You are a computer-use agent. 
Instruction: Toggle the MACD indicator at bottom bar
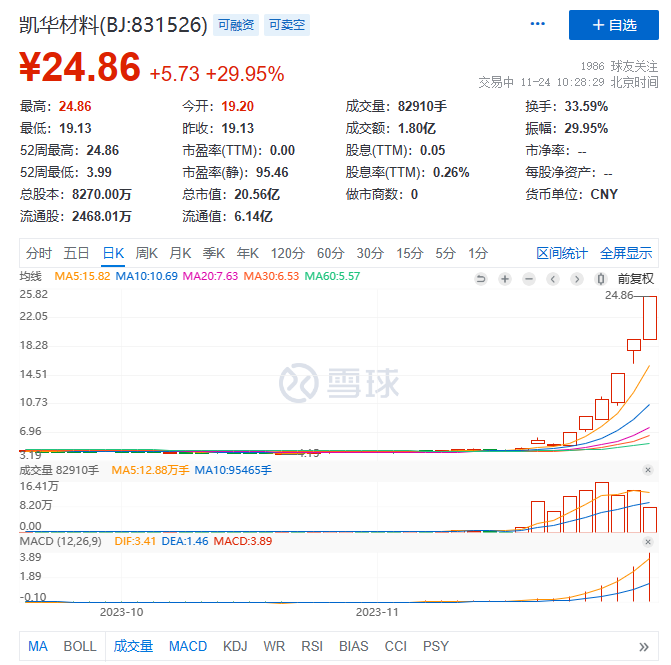click(188, 646)
